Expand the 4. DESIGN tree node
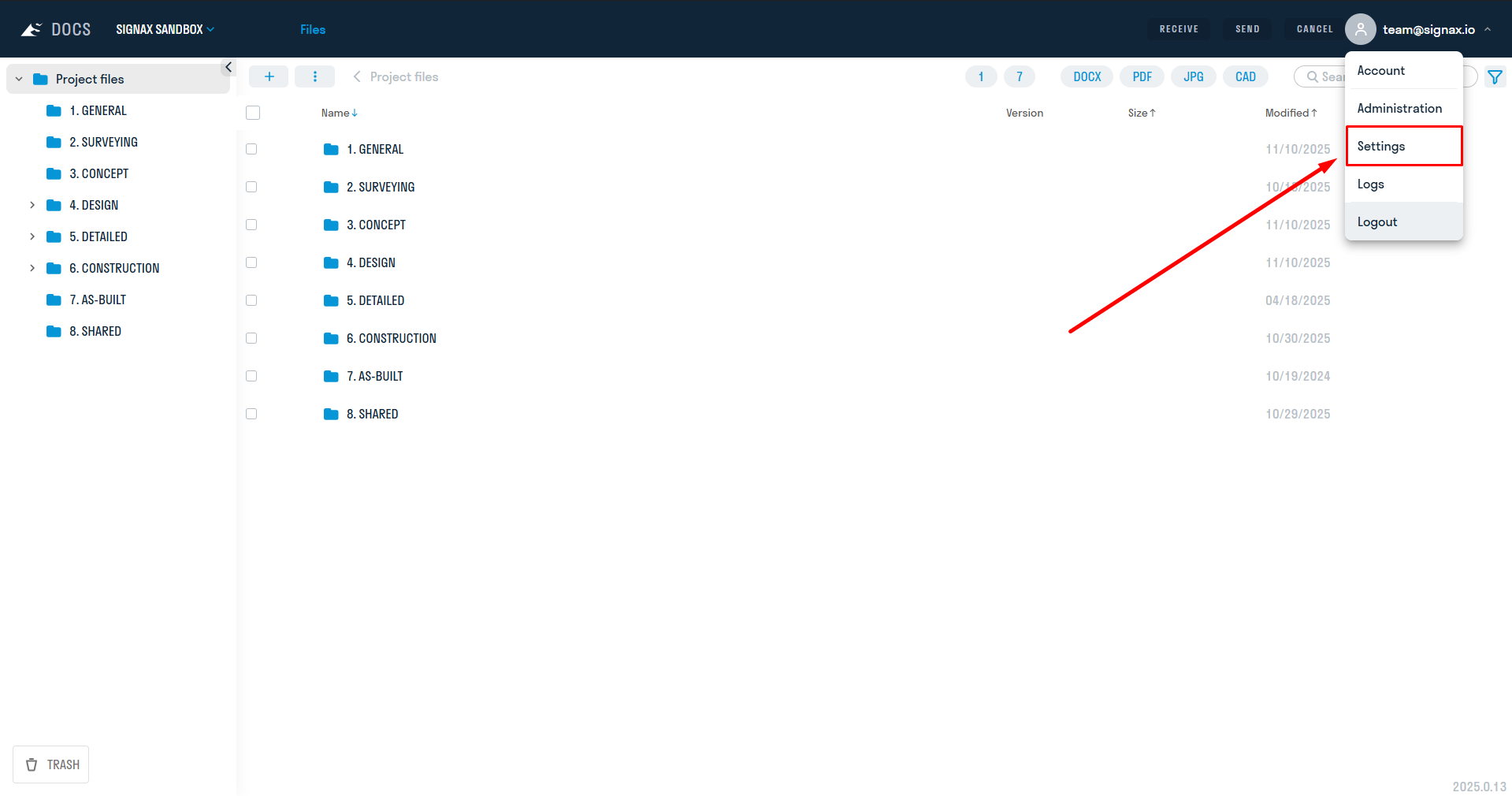Image resolution: width=1512 pixels, height=796 pixels. 32,205
